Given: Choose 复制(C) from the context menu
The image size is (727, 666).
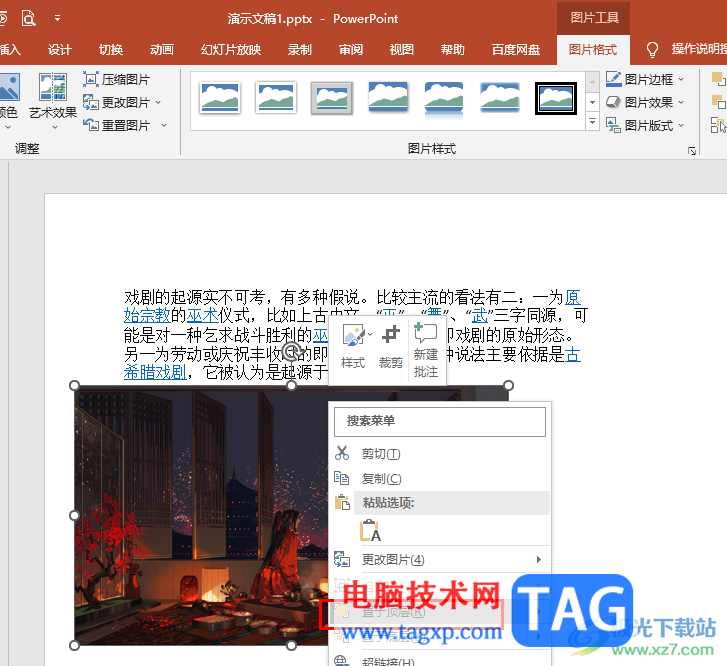Looking at the screenshot, I should [440, 479].
